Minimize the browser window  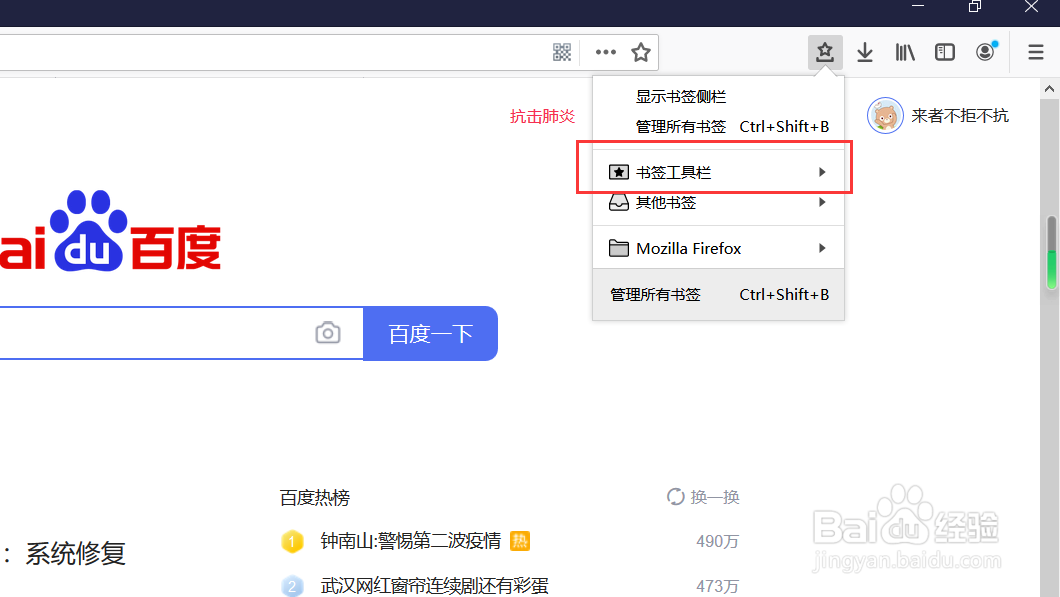click(x=917, y=5)
